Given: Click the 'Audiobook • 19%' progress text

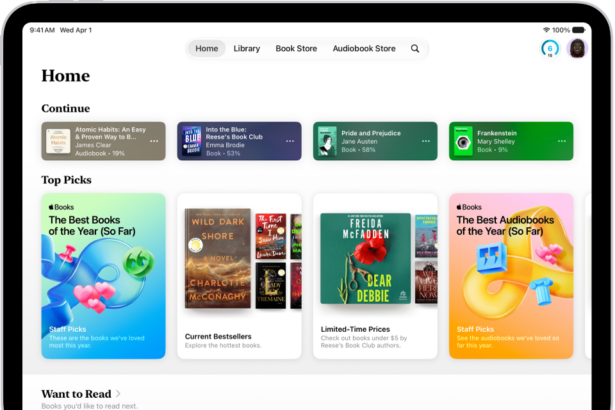Looking at the screenshot, I should point(100,153).
